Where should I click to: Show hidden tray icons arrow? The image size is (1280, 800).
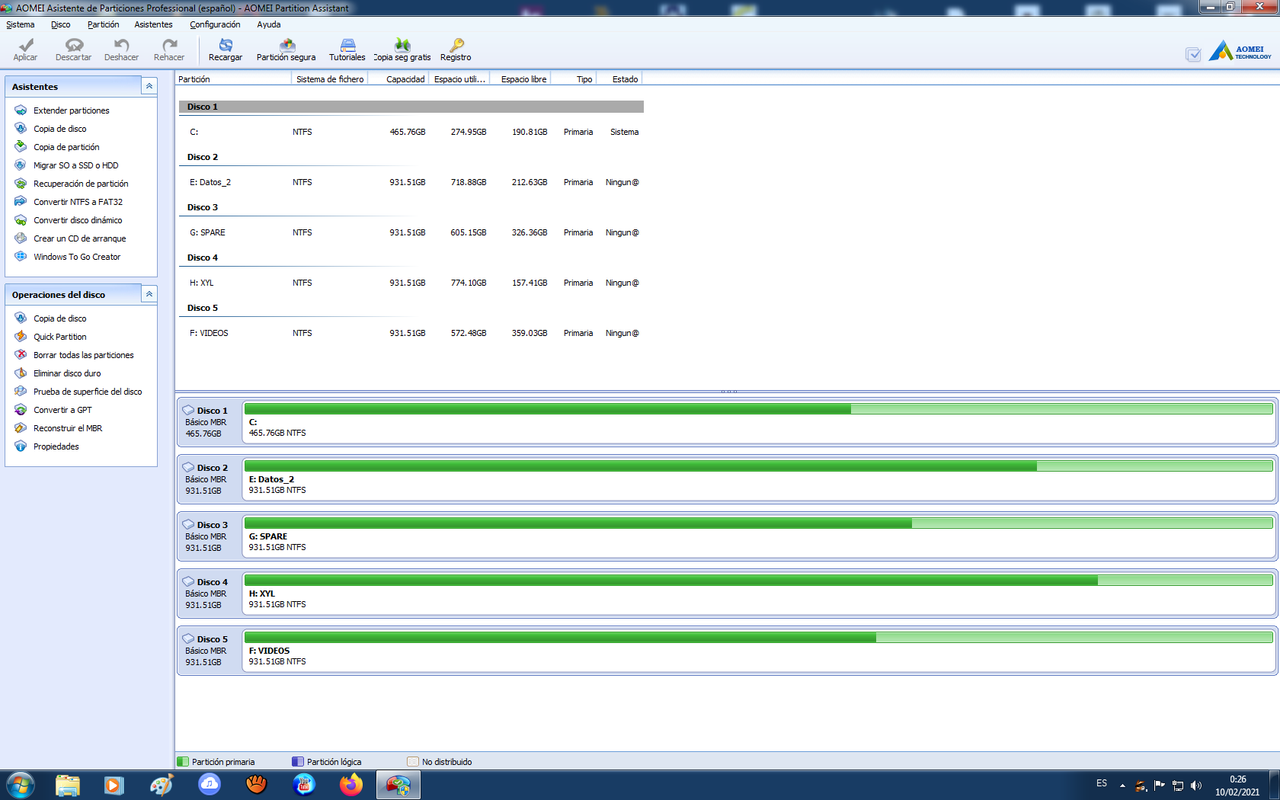tap(1122, 785)
